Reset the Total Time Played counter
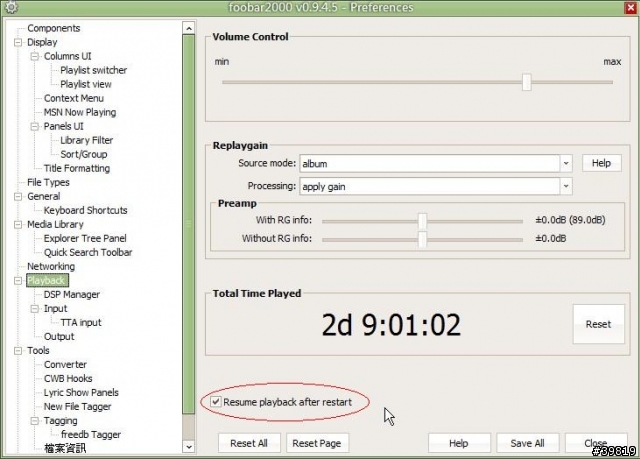The height and width of the screenshot is (459, 640). (598, 324)
